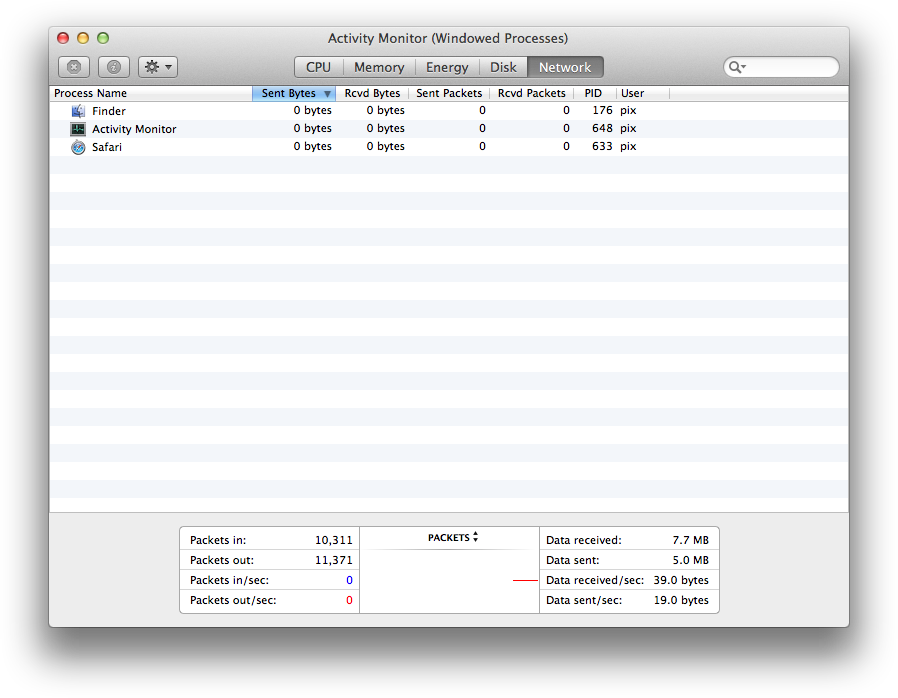
Task: Open the gear action menu
Action: point(158,67)
